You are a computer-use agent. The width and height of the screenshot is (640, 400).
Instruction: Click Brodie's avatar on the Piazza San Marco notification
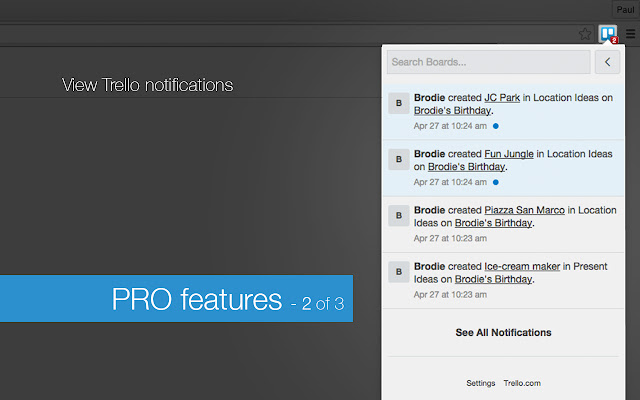coord(398,215)
